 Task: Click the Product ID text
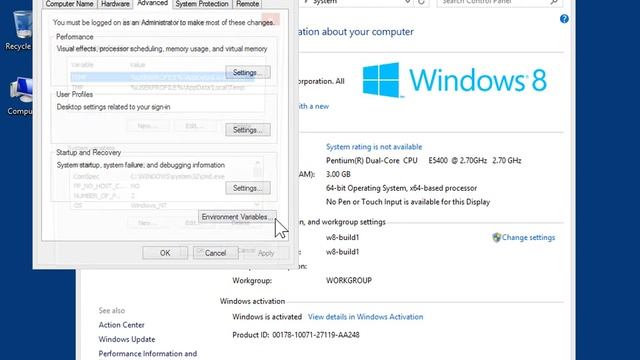(x=296, y=335)
